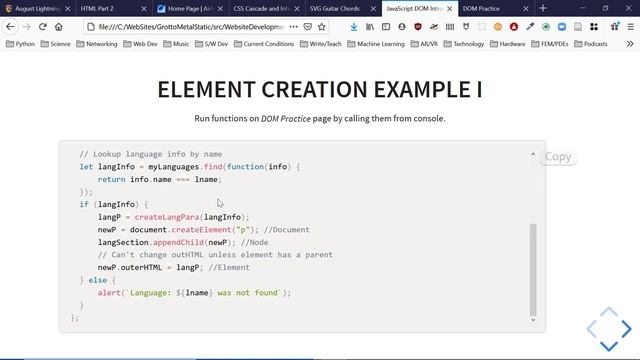Click the code block vertical scrollbar thumb

coord(533,270)
